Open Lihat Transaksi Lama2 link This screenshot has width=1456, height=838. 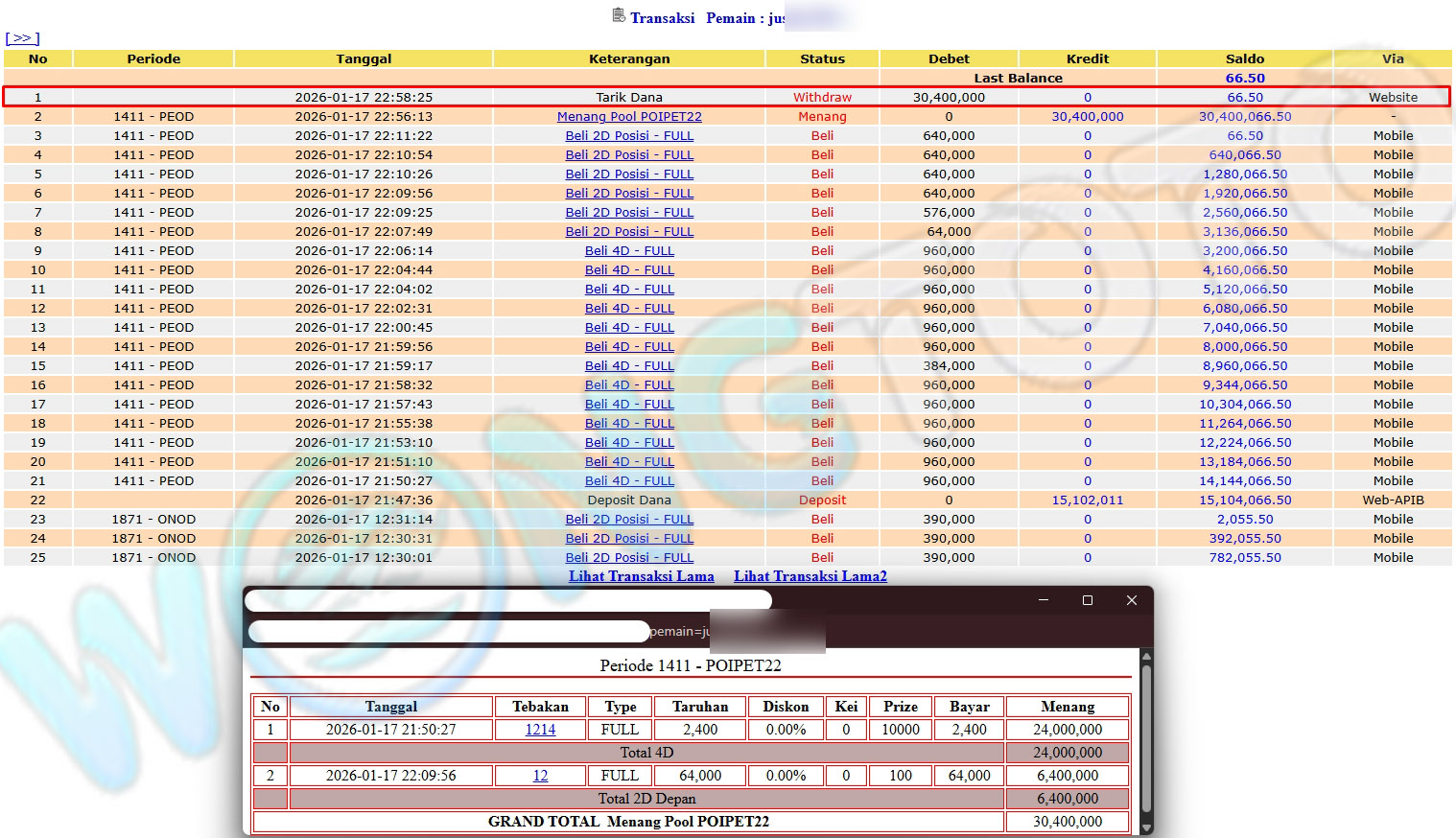point(810,576)
